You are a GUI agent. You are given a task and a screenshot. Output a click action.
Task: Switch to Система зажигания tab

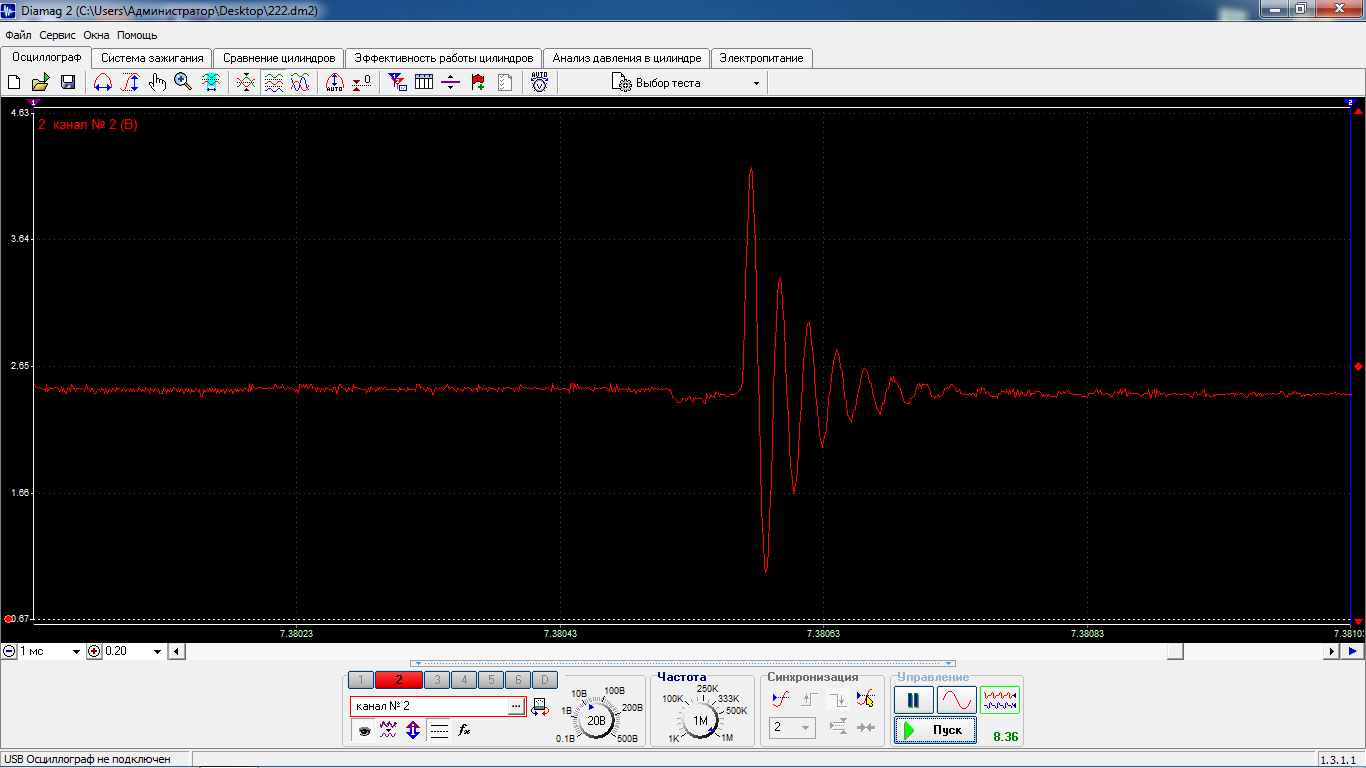click(152, 58)
